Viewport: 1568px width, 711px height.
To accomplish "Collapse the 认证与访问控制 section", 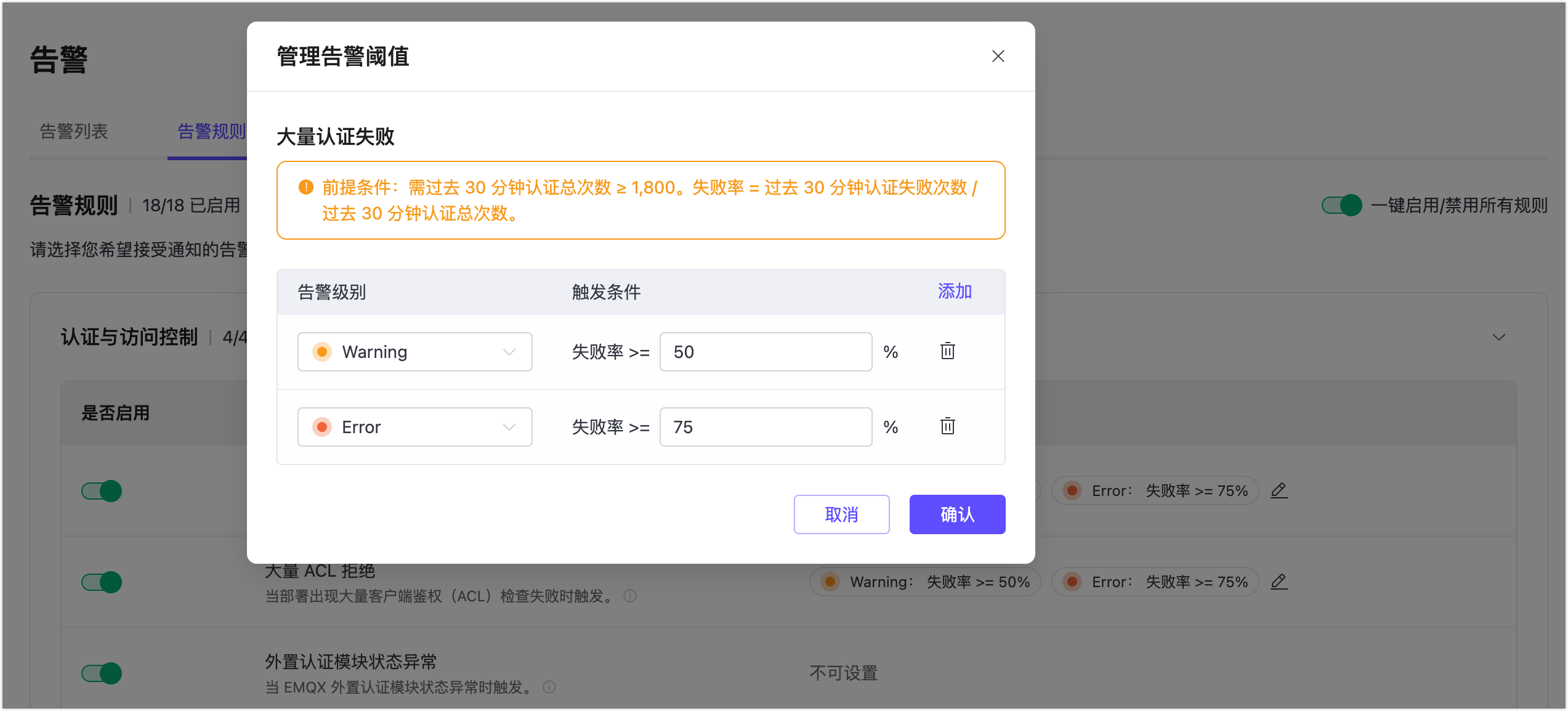I will (x=1498, y=337).
